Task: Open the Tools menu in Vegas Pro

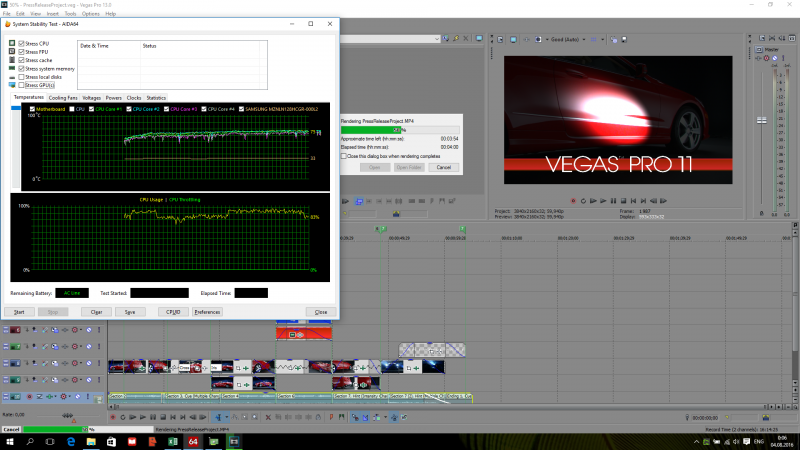Action: coord(71,13)
